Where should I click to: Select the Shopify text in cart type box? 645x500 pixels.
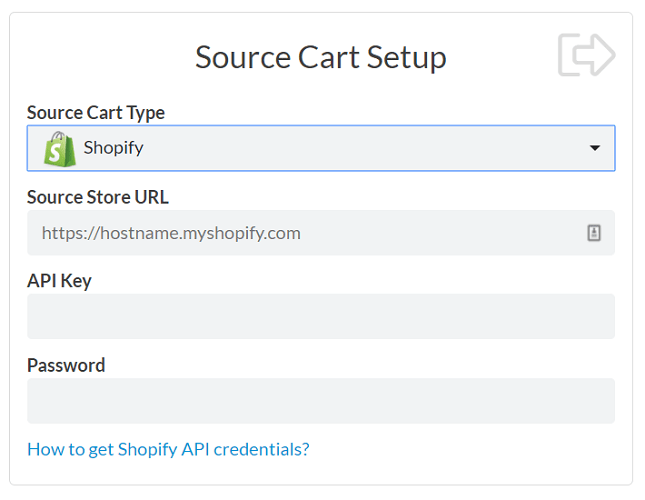pos(113,148)
